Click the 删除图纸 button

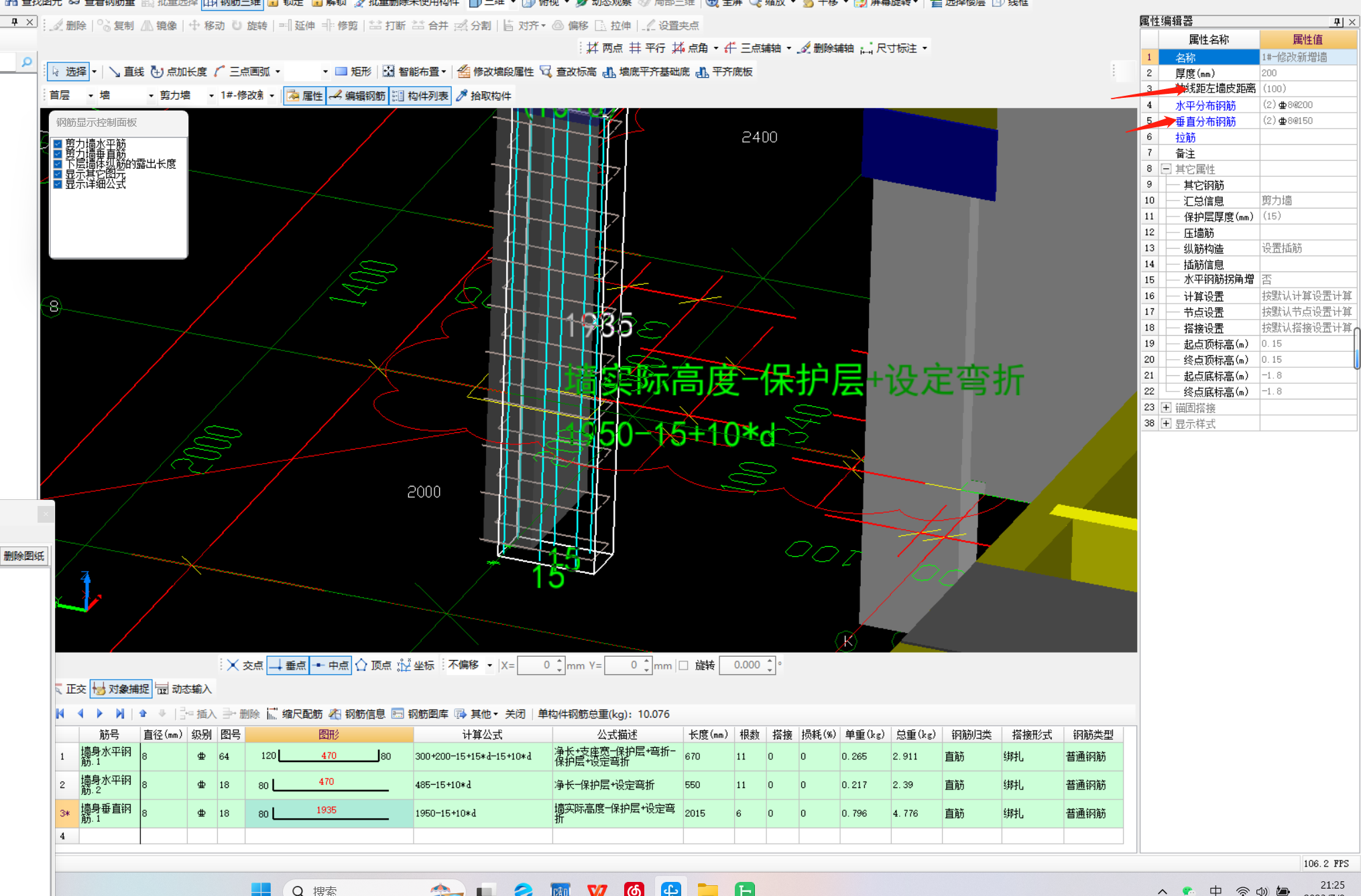tap(24, 556)
